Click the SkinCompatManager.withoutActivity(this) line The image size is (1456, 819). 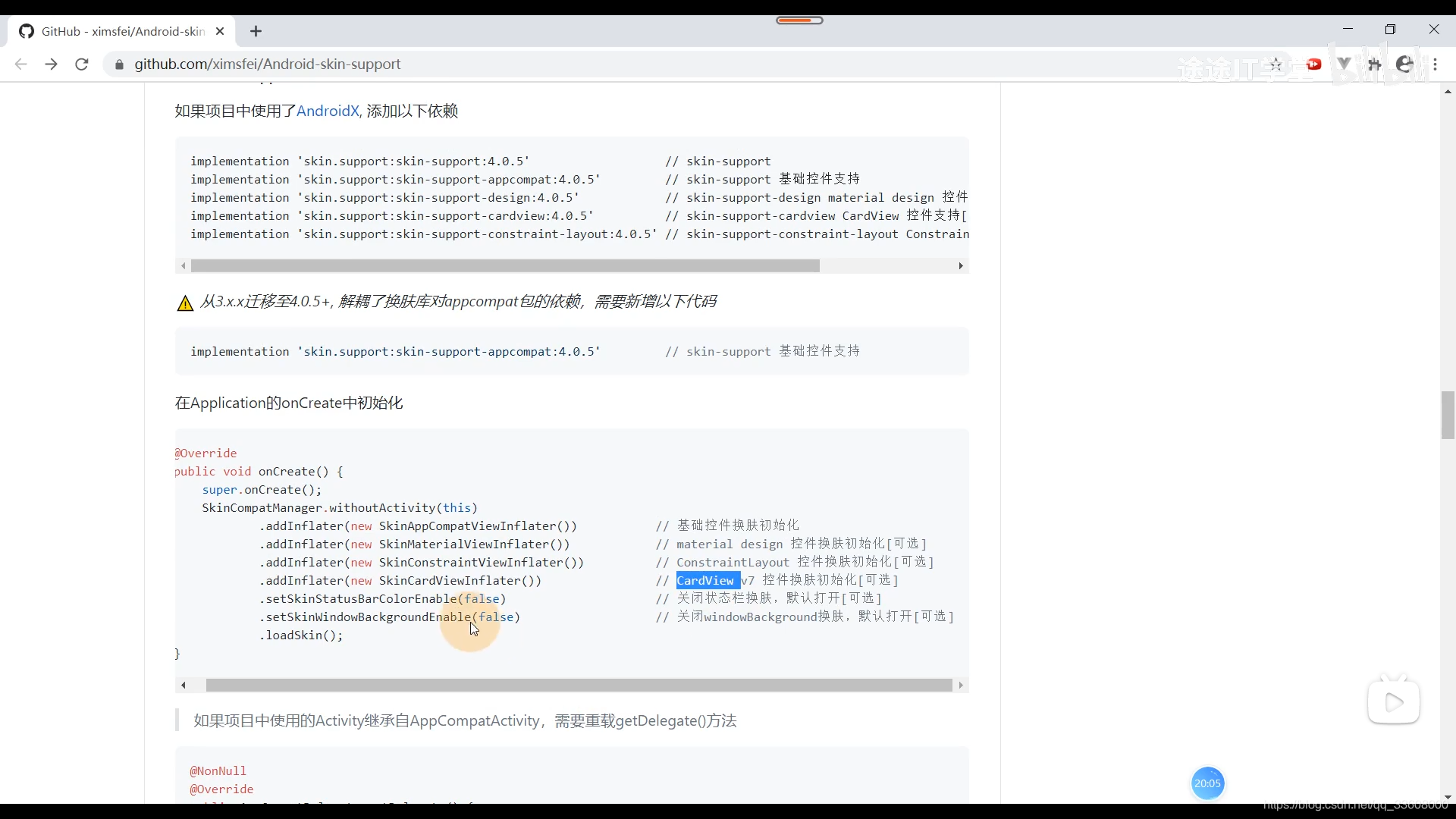[340, 508]
